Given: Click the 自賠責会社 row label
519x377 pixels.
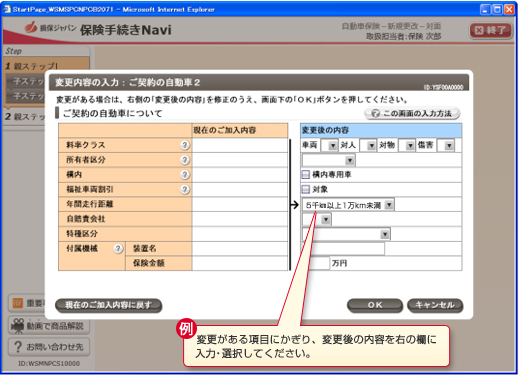Looking at the screenshot, I should click(x=86, y=219).
